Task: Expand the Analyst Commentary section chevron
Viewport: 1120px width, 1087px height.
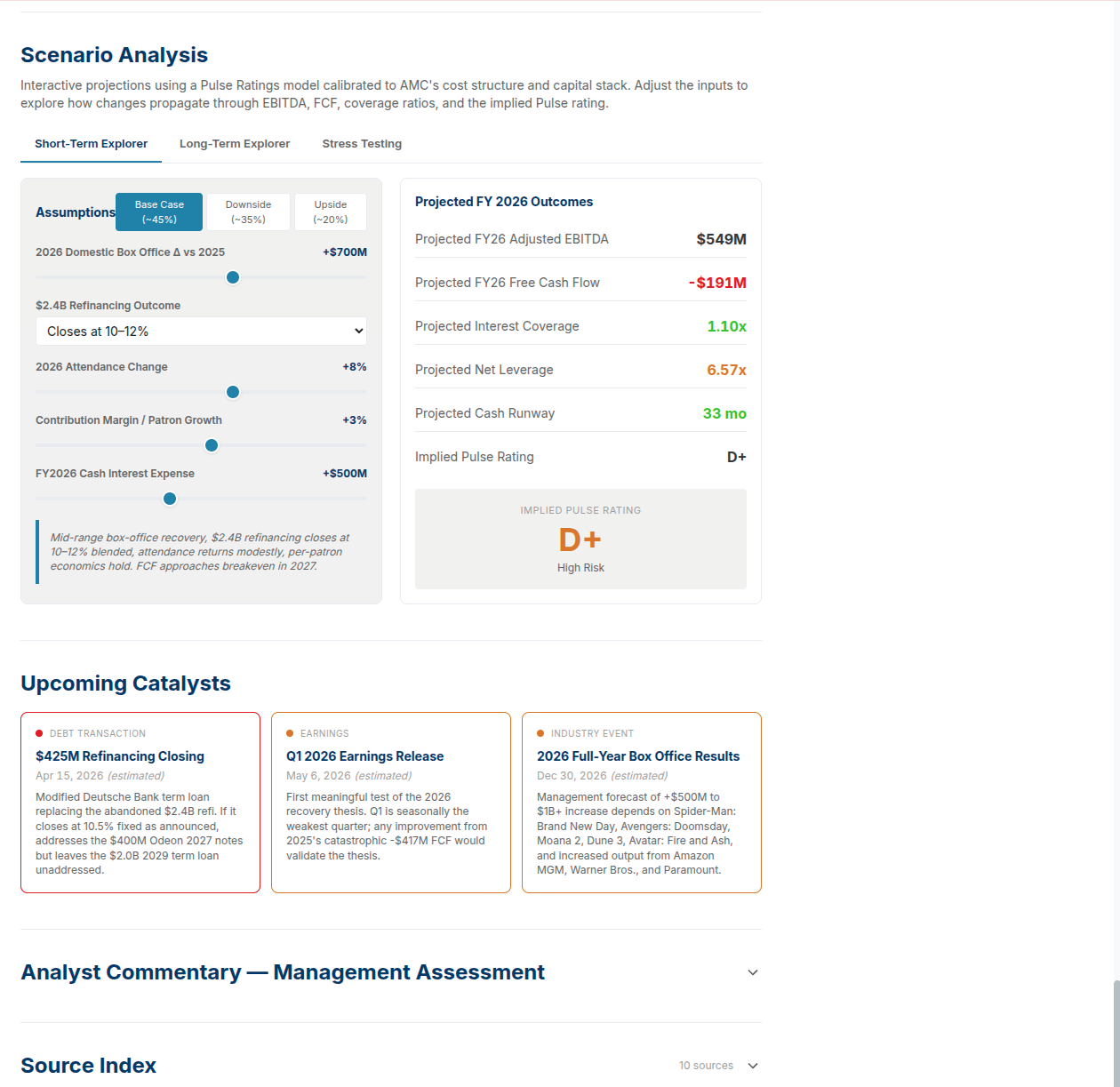Action: [x=753, y=972]
